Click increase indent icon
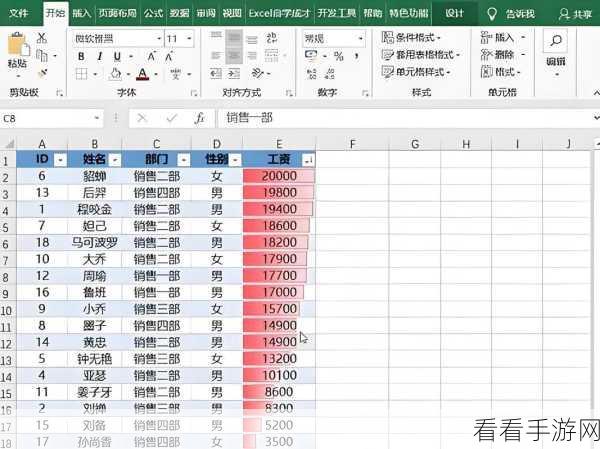Image resolution: width=600 pixels, height=449 pixels. 234,73
